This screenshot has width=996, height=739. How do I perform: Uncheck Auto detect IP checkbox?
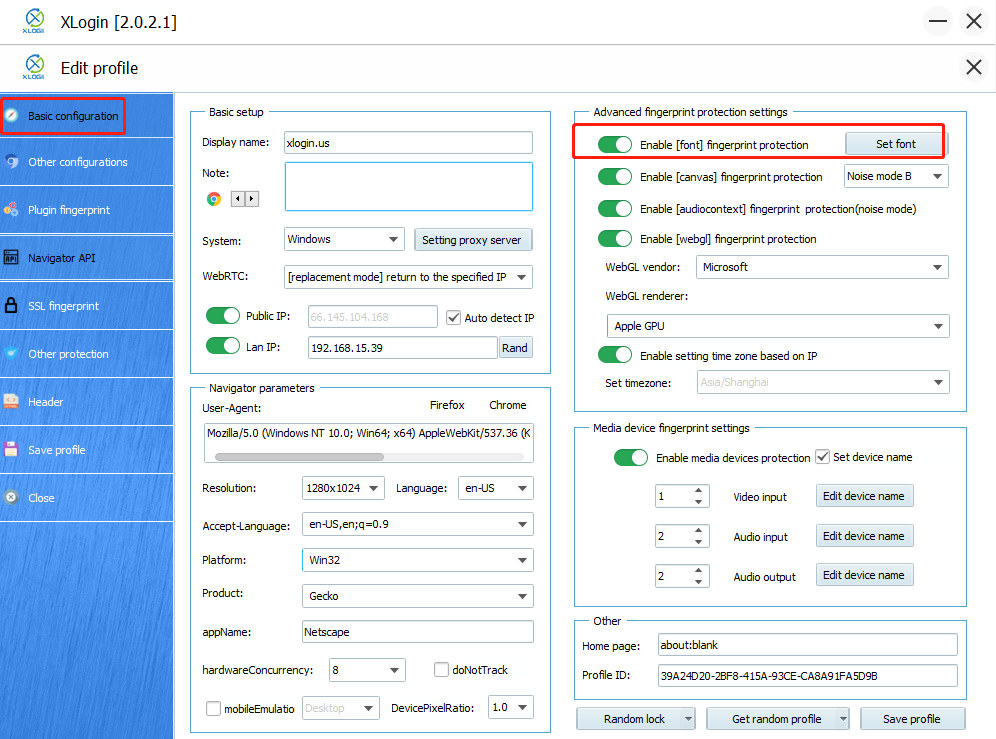[x=454, y=317]
